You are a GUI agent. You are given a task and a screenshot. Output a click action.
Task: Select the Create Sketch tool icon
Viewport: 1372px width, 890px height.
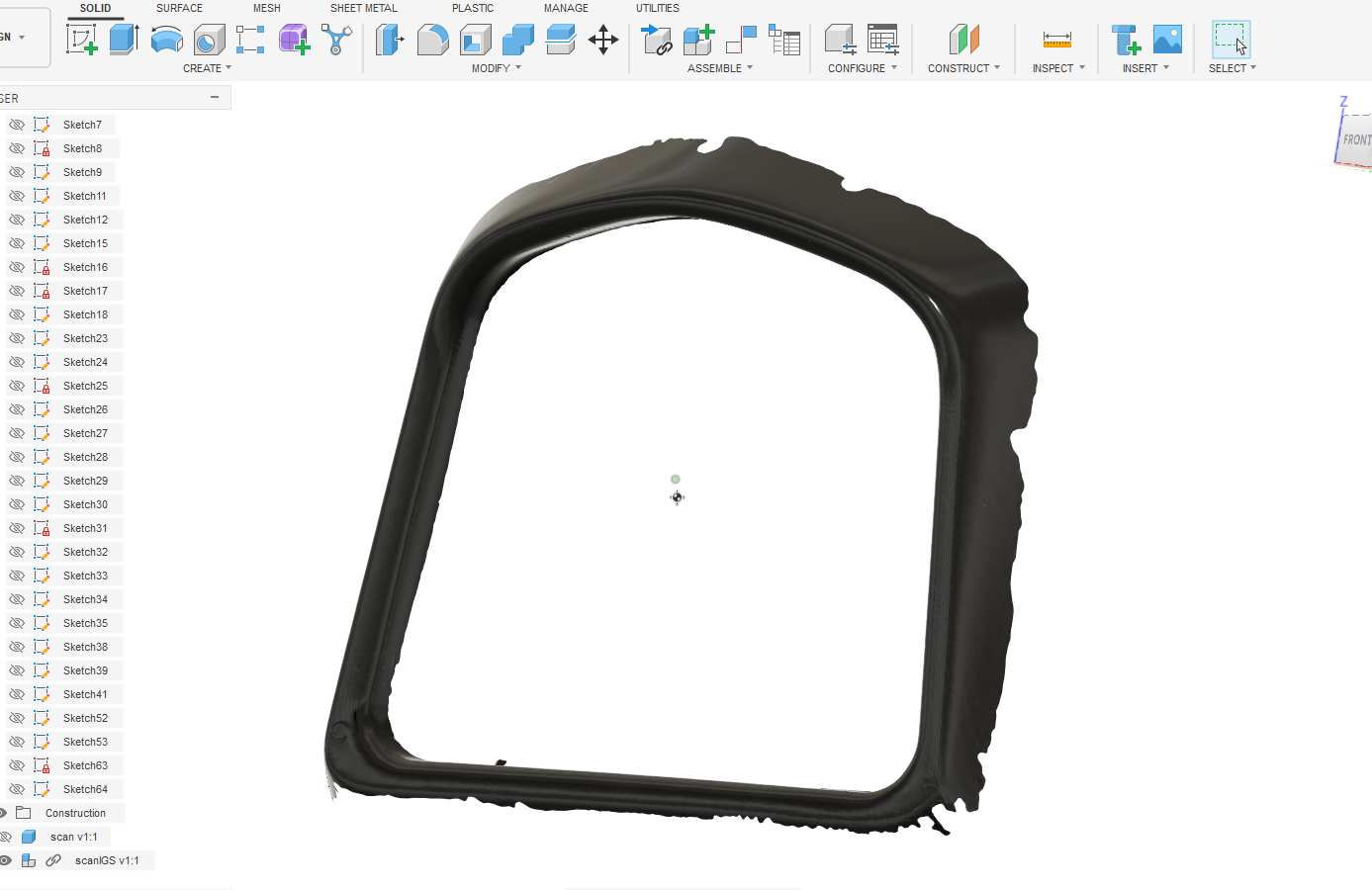pyautogui.click(x=81, y=40)
